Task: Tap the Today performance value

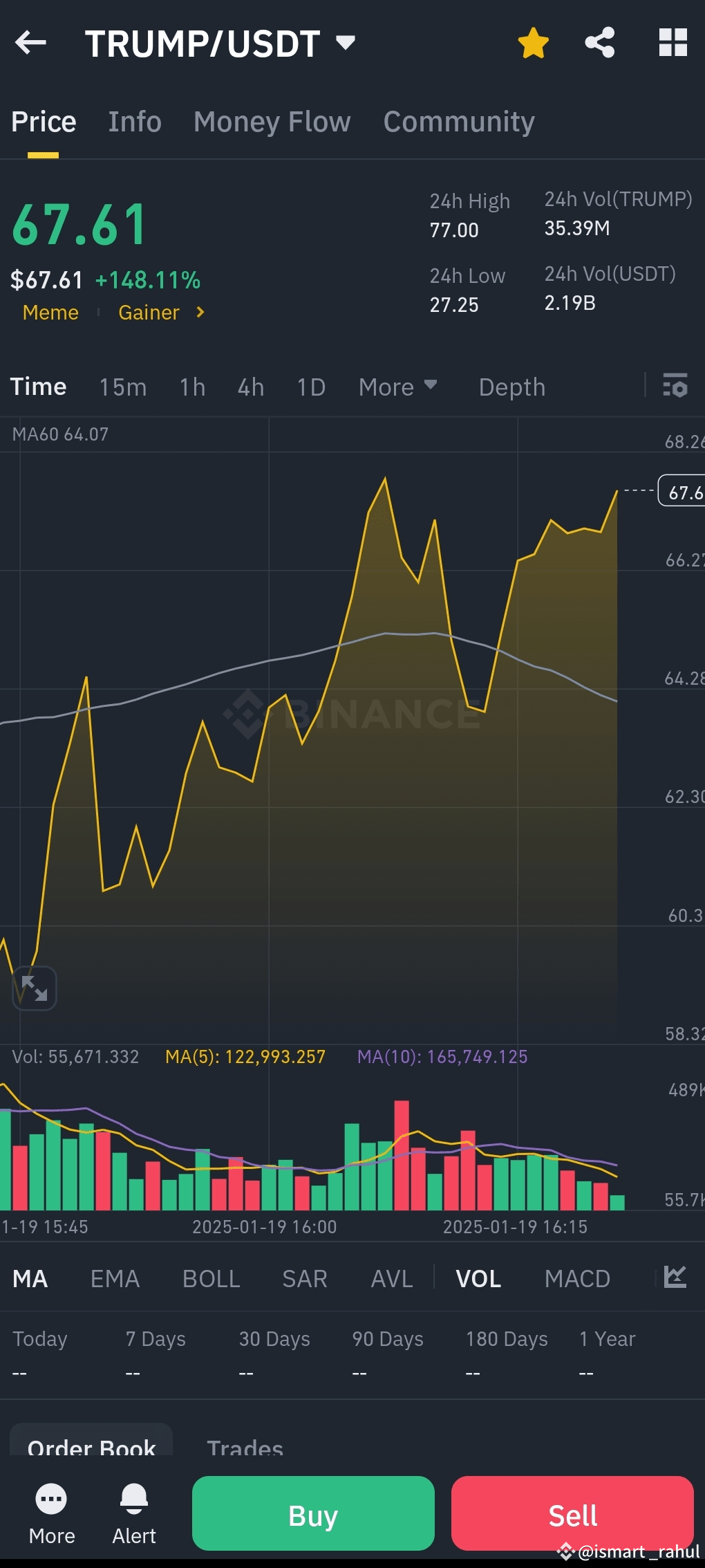Action: [19, 1373]
